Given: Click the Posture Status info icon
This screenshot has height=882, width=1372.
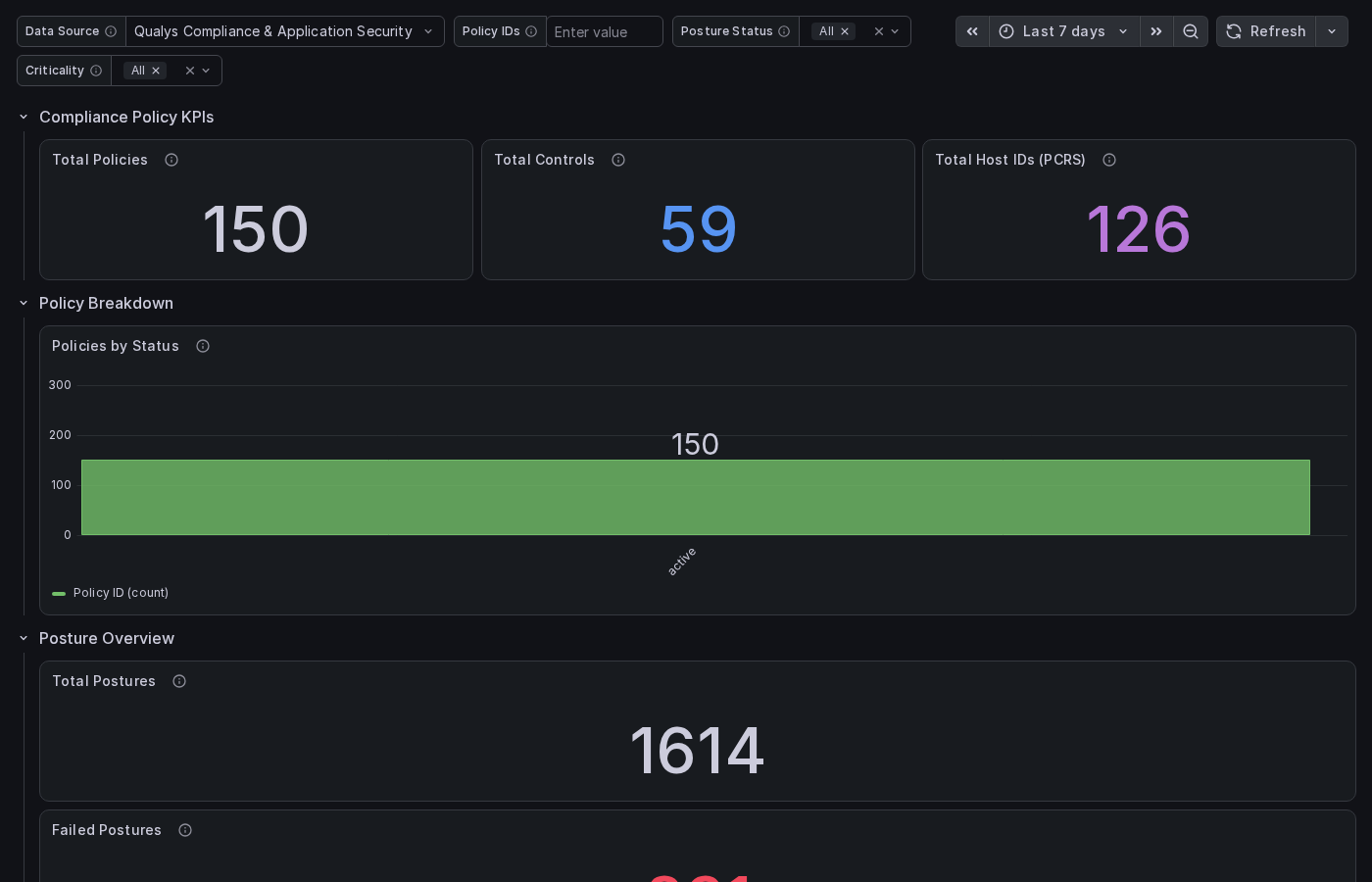Looking at the screenshot, I should click(x=784, y=31).
